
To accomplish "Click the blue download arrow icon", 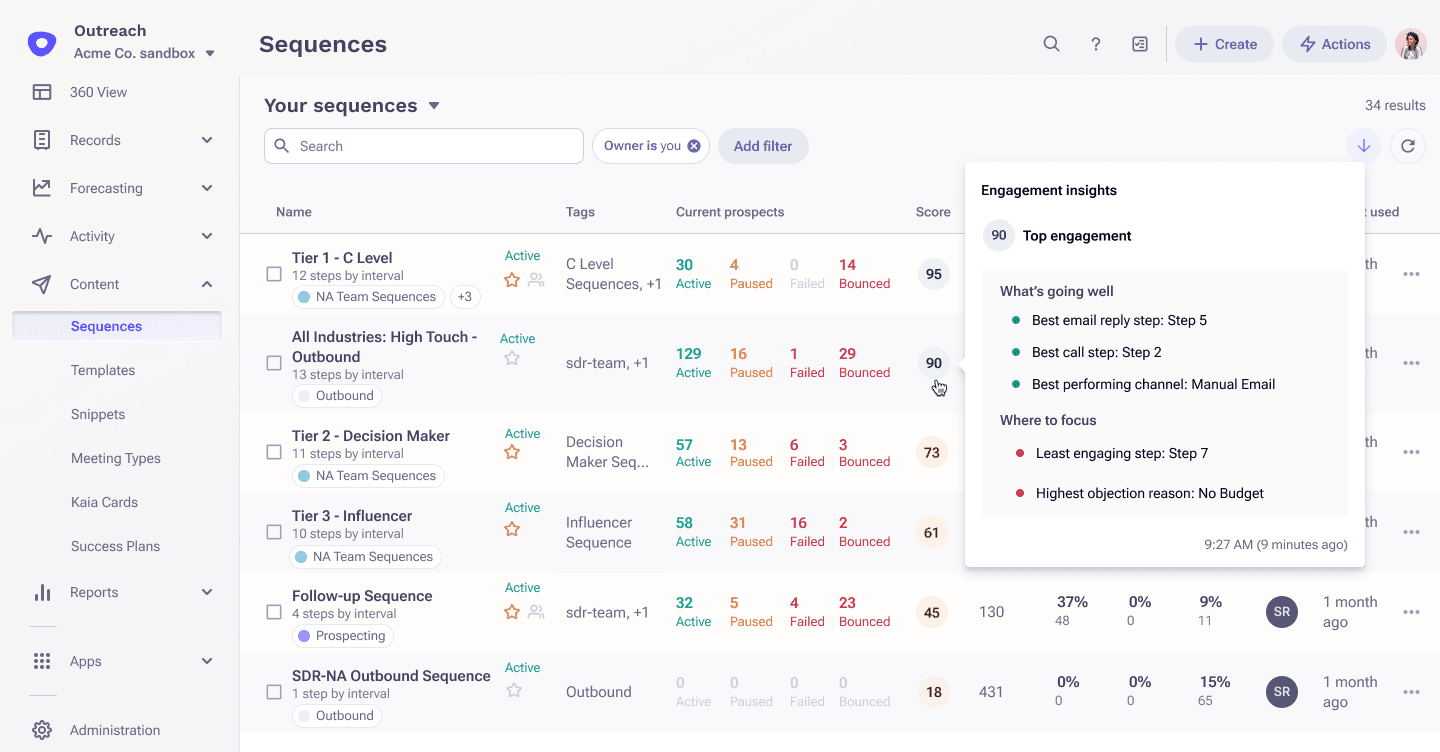I will pyautogui.click(x=1363, y=145).
